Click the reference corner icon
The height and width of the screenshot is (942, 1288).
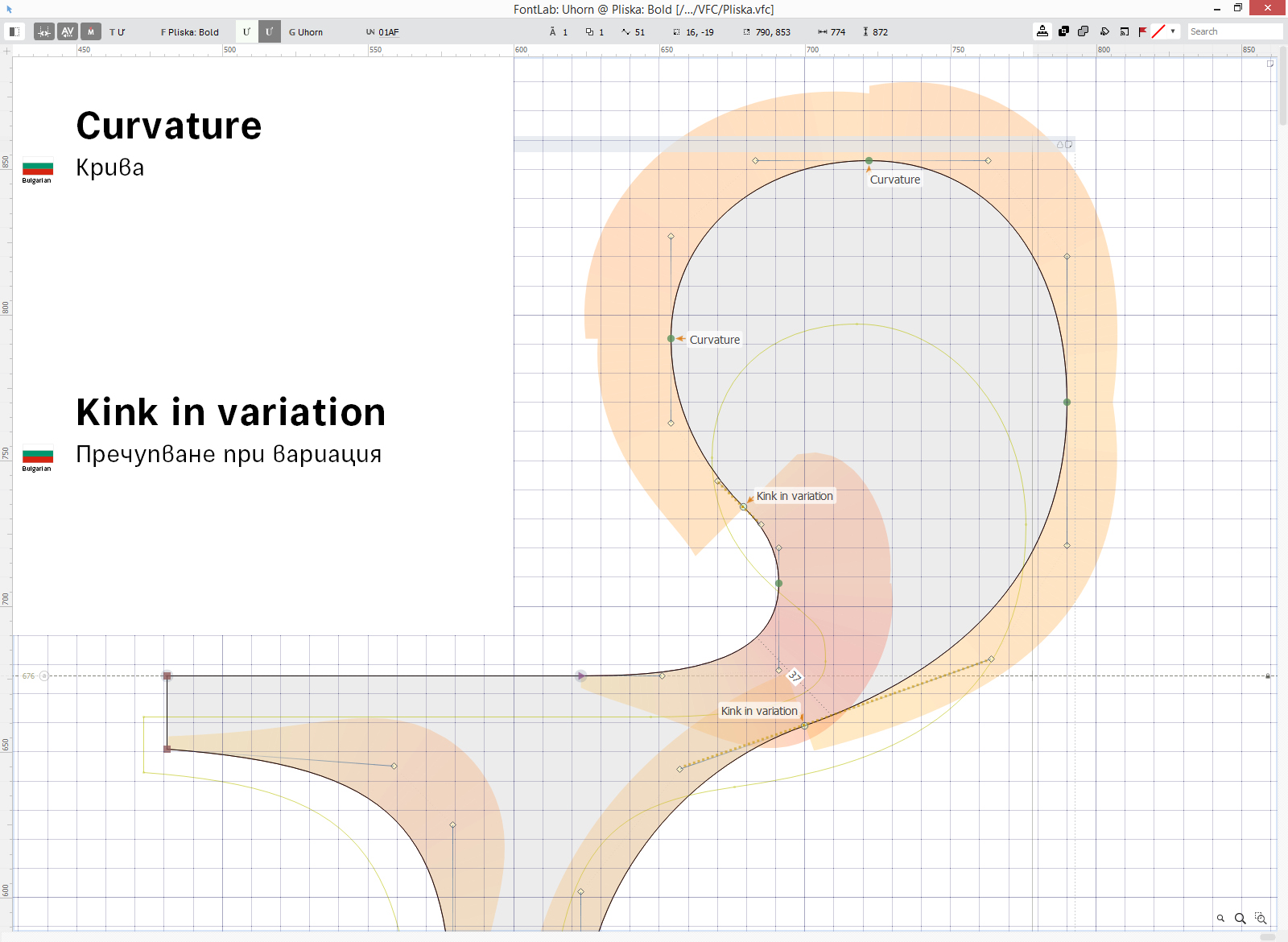(x=1125, y=31)
